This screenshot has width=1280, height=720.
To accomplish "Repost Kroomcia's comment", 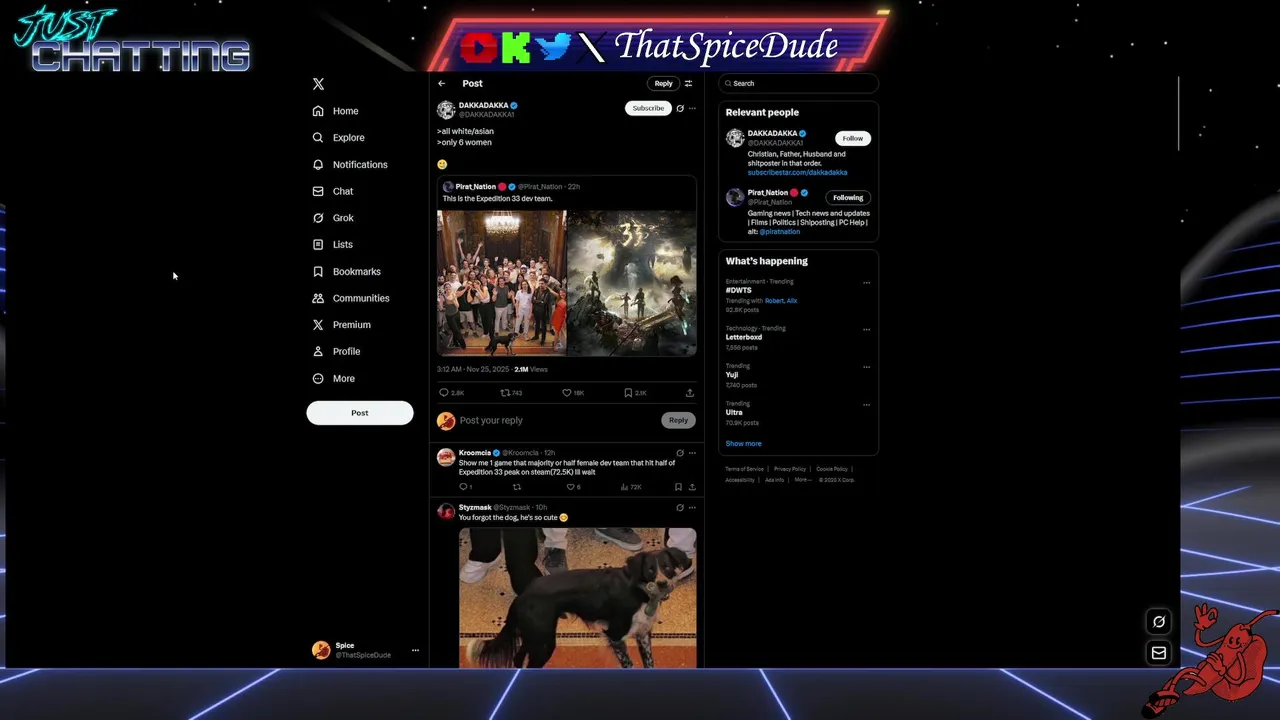I will [x=517, y=487].
